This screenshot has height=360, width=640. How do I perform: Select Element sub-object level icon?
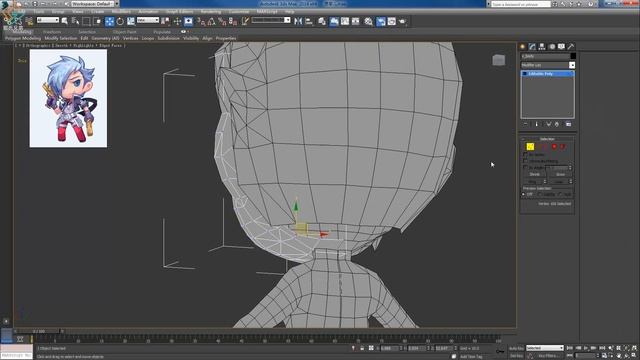tap(562, 147)
